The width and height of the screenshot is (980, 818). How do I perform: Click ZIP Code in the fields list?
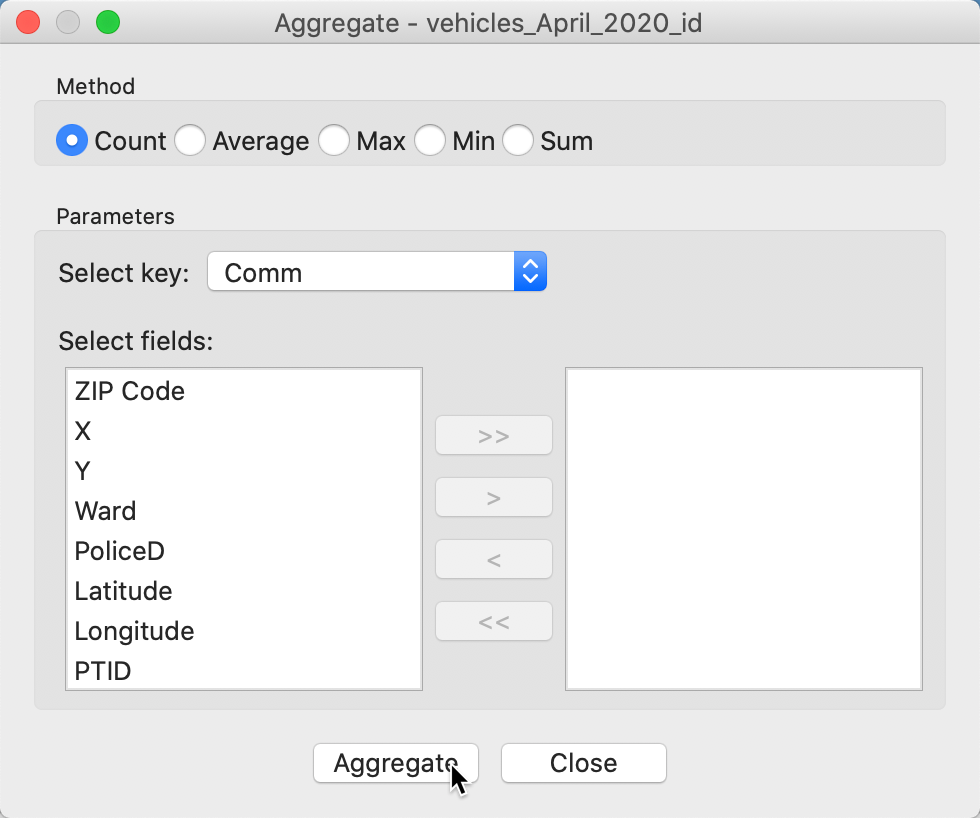point(244,391)
